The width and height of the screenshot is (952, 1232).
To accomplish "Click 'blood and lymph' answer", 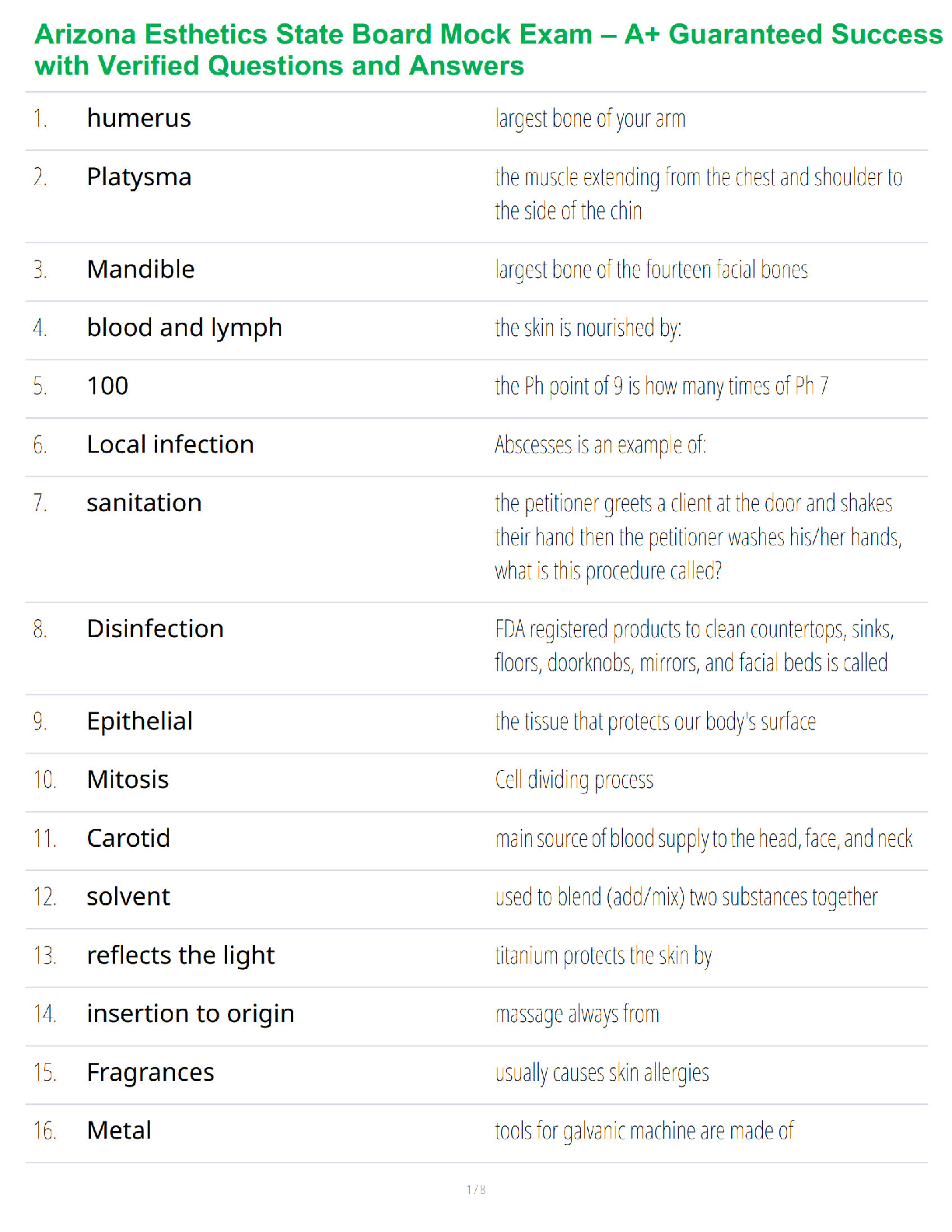I will (x=184, y=328).
